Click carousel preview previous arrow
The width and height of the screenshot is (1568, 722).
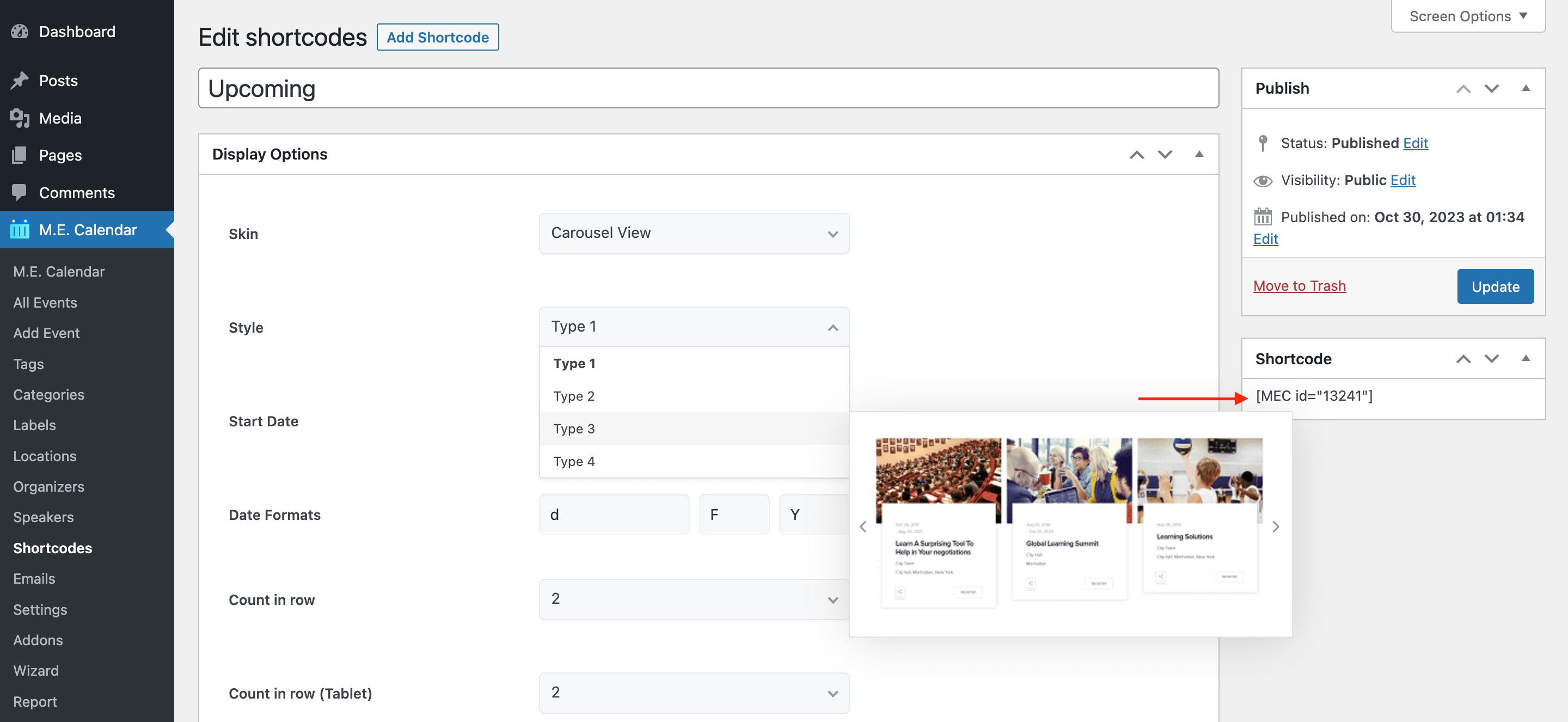pos(862,527)
